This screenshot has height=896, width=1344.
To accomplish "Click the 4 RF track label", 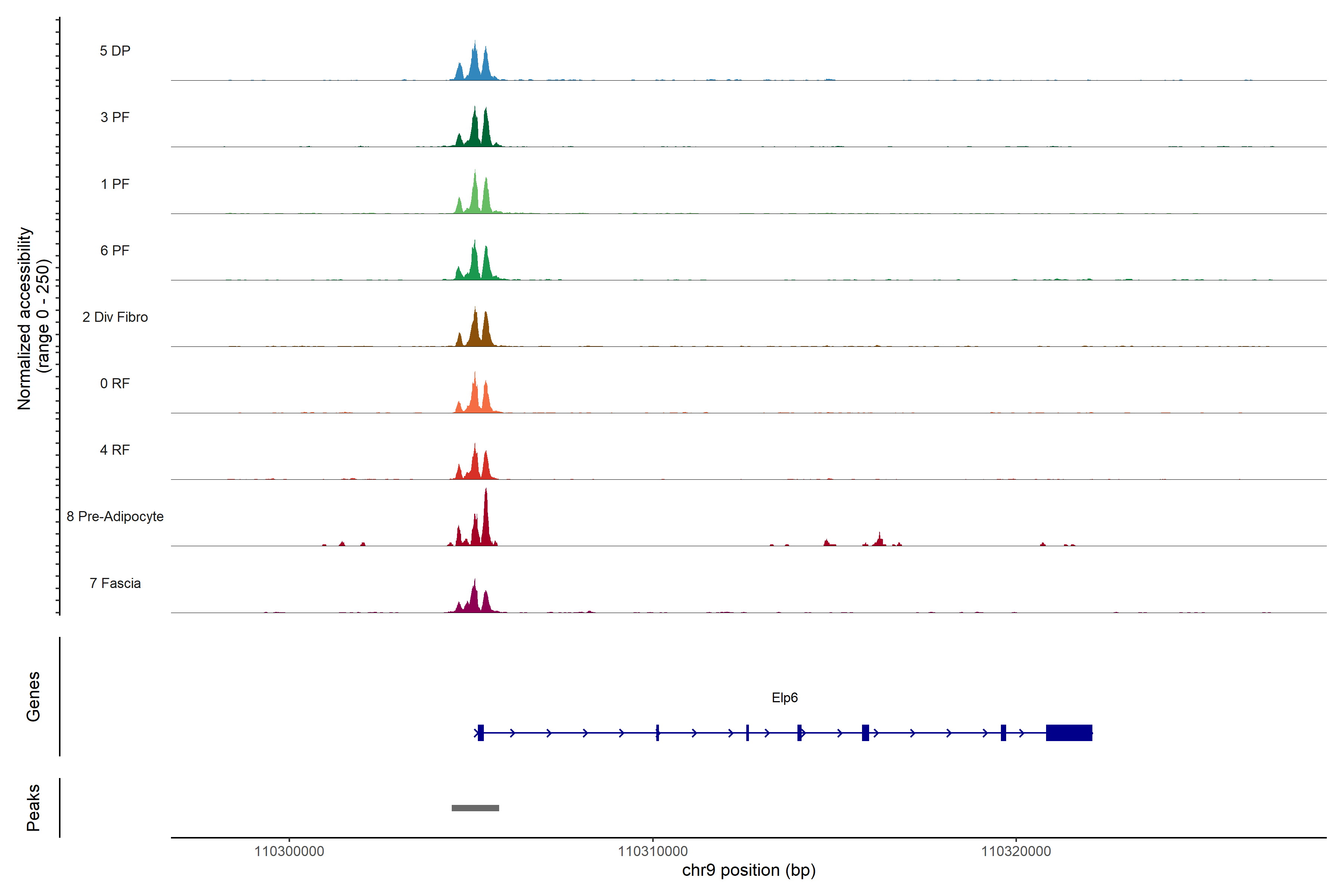I will [115, 450].
